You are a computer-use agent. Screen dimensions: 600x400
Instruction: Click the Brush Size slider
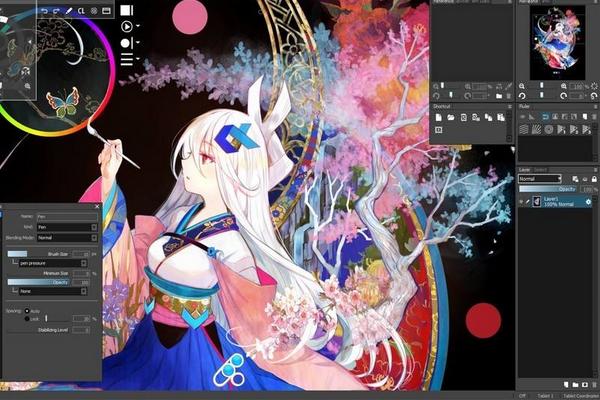tap(39, 254)
